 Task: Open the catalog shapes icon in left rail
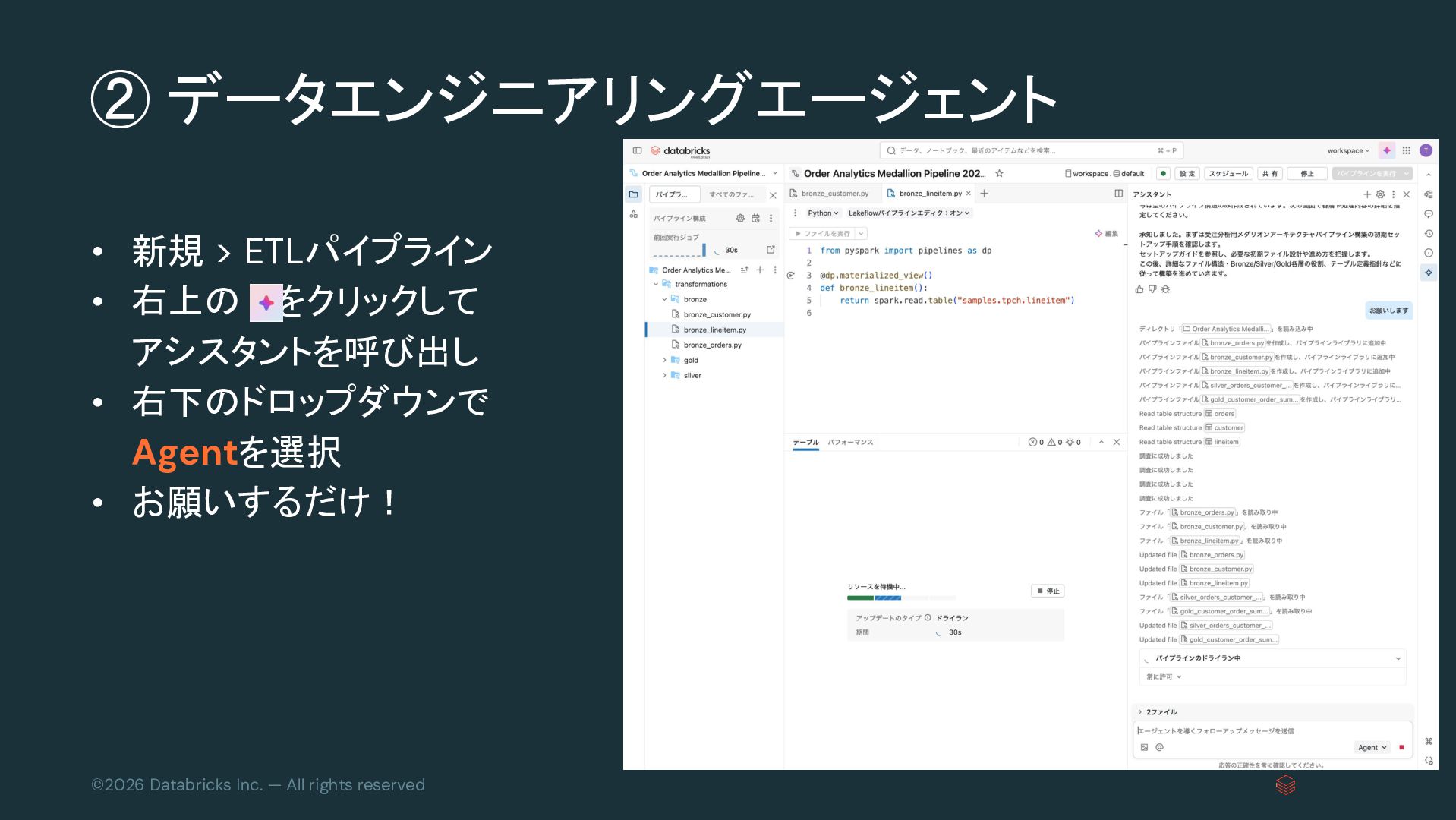click(634, 214)
